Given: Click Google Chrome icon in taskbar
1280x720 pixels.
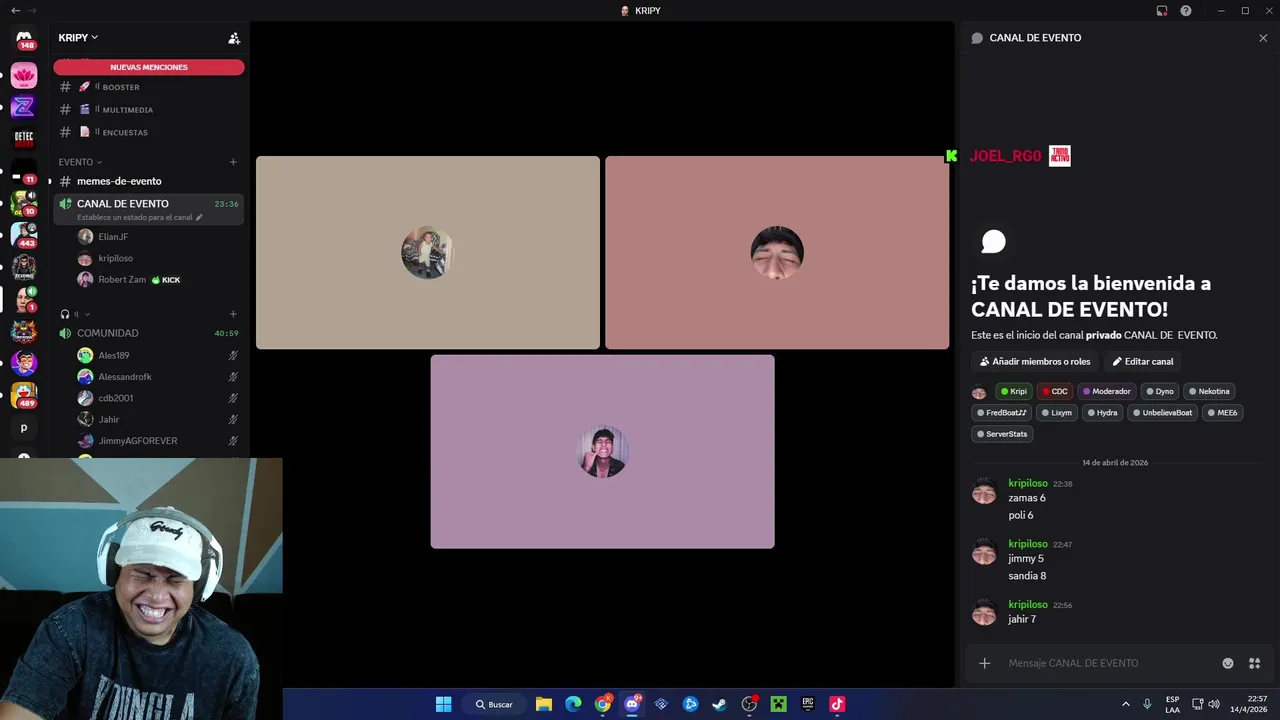Looking at the screenshot, I should click(x=603, y=704).
